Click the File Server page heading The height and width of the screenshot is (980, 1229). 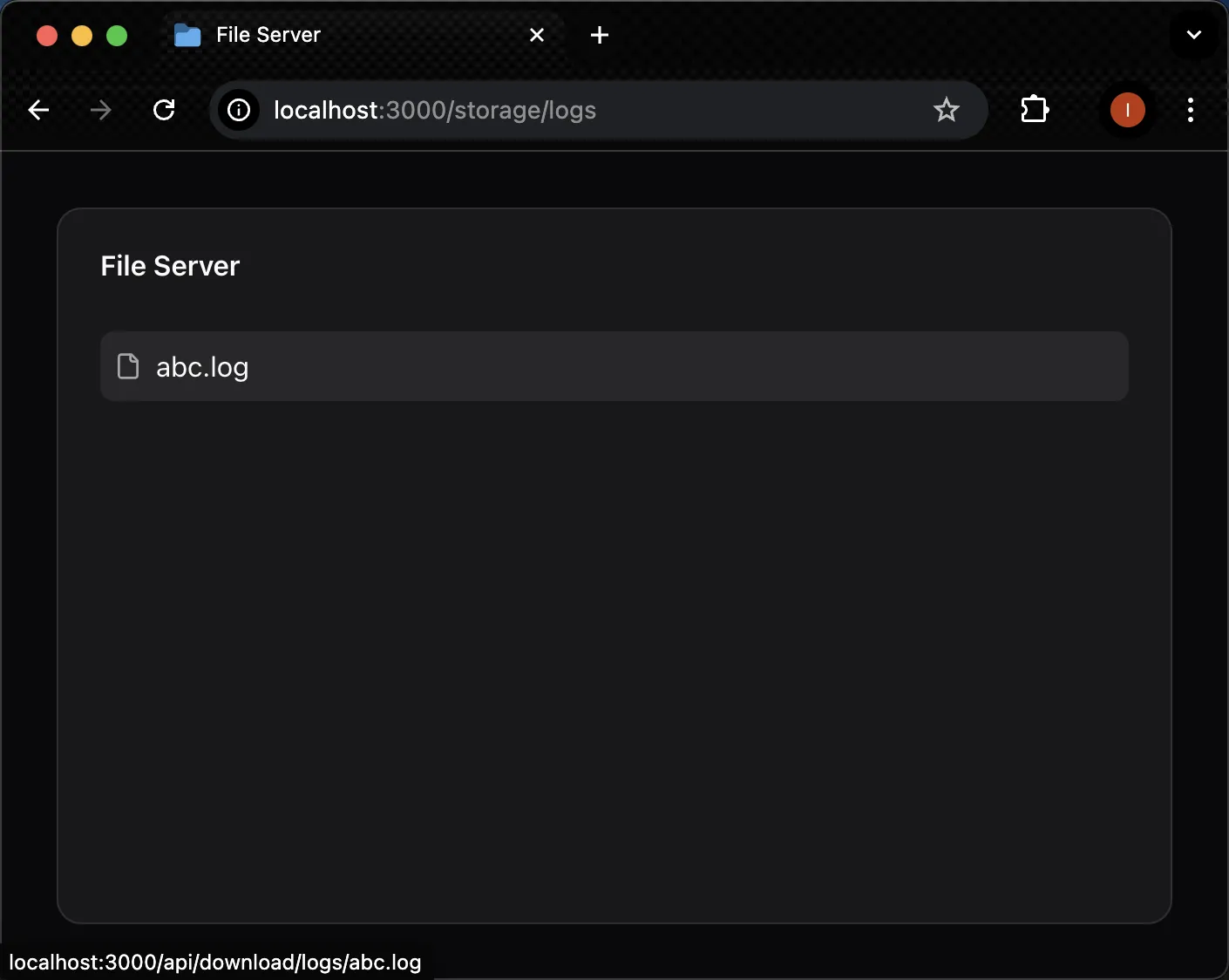pyautogui.click(x=170, y=266)
